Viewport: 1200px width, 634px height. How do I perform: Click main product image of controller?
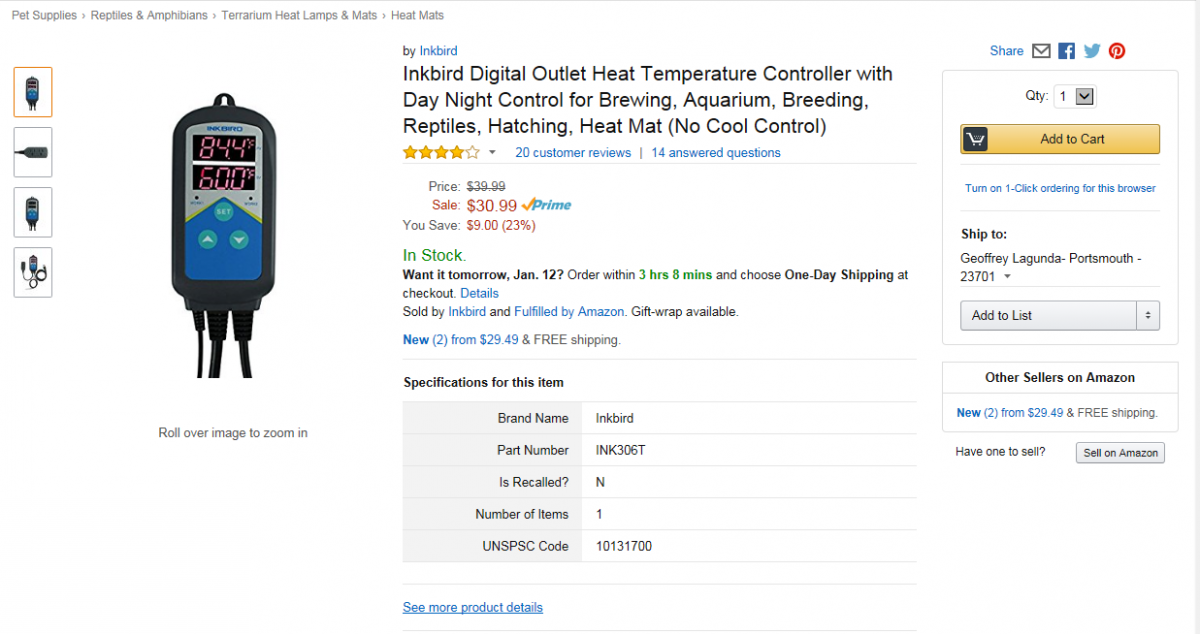(x=224, y=235)
